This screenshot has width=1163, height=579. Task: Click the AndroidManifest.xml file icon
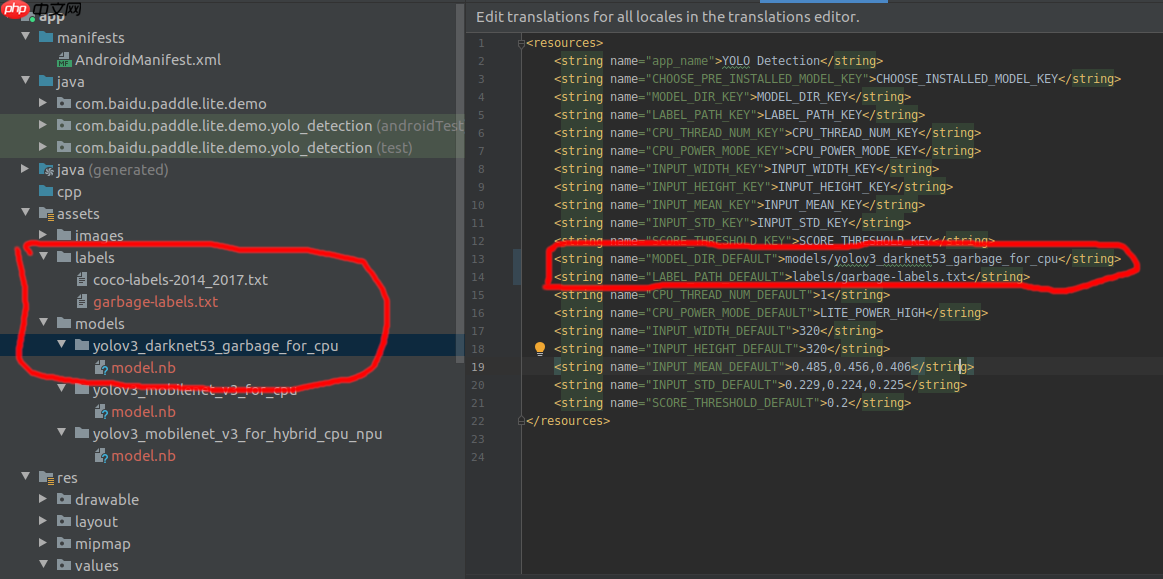[64, 60]
